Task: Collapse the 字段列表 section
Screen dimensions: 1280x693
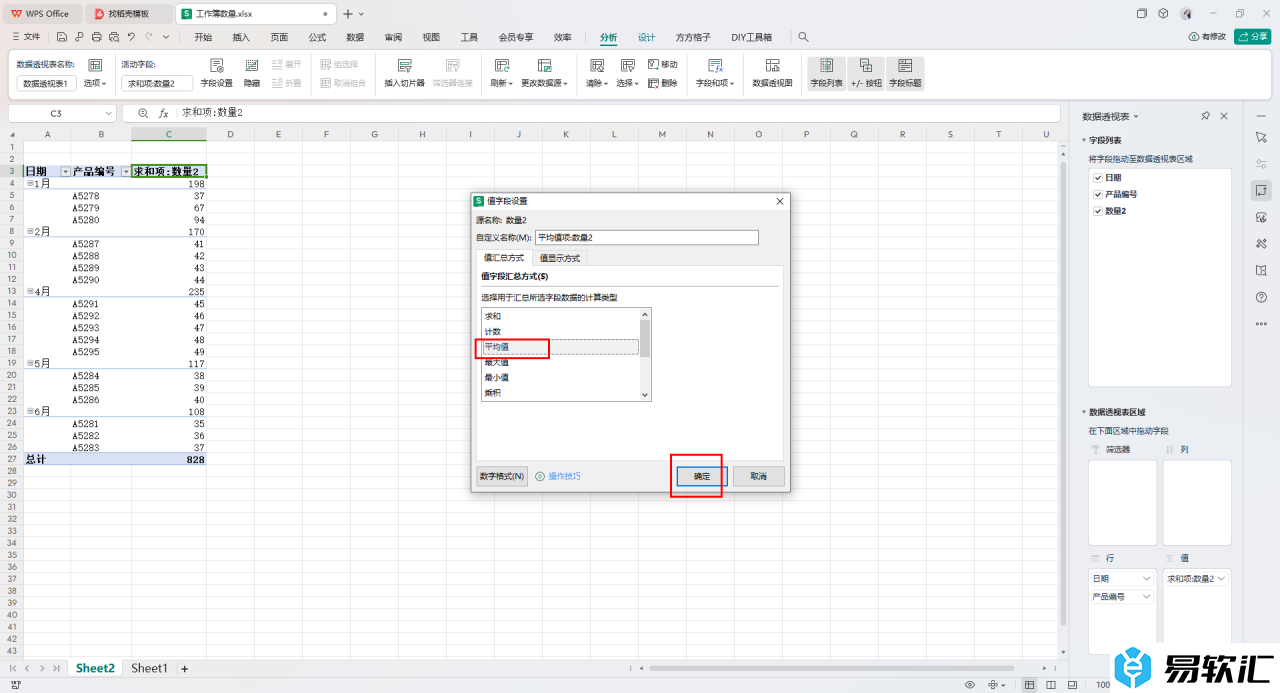Action: 1084,141
